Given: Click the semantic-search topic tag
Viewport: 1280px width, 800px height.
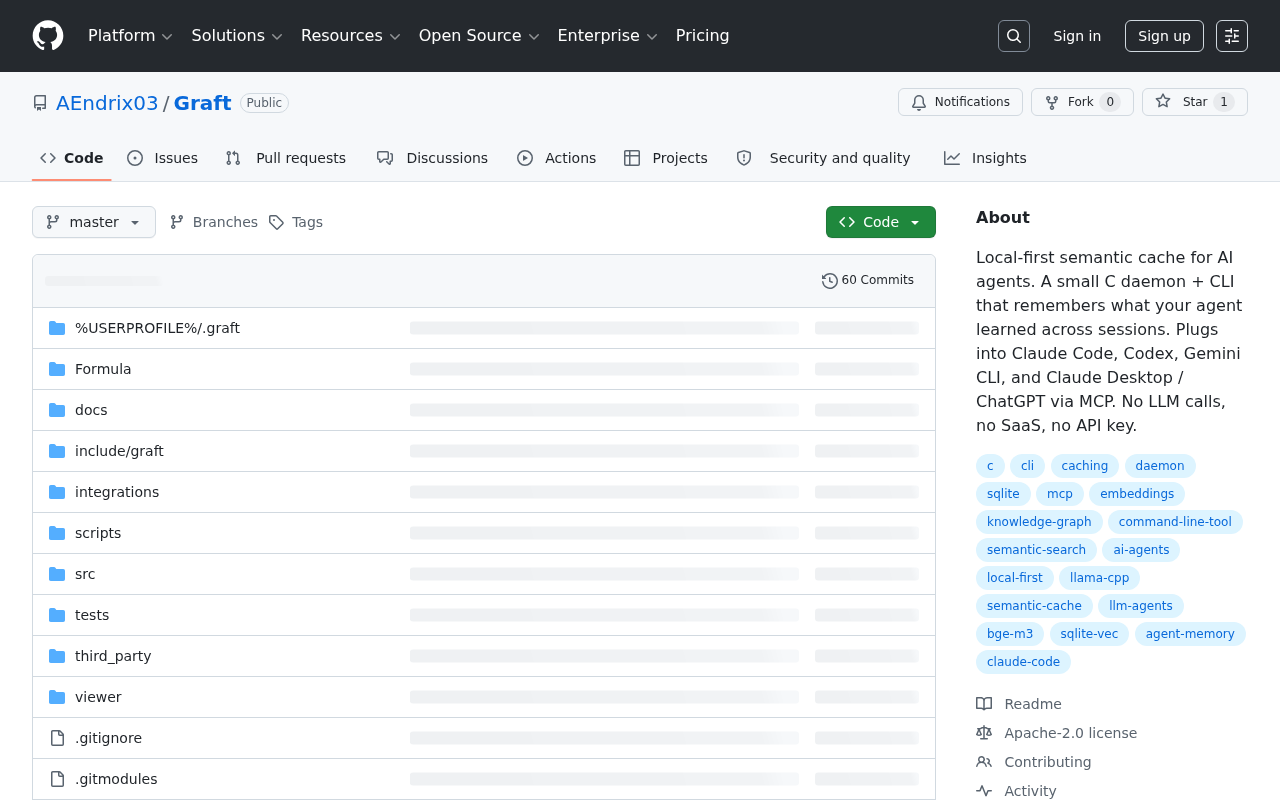Looking at the screenshot, I should click(x=1036, y=550).
